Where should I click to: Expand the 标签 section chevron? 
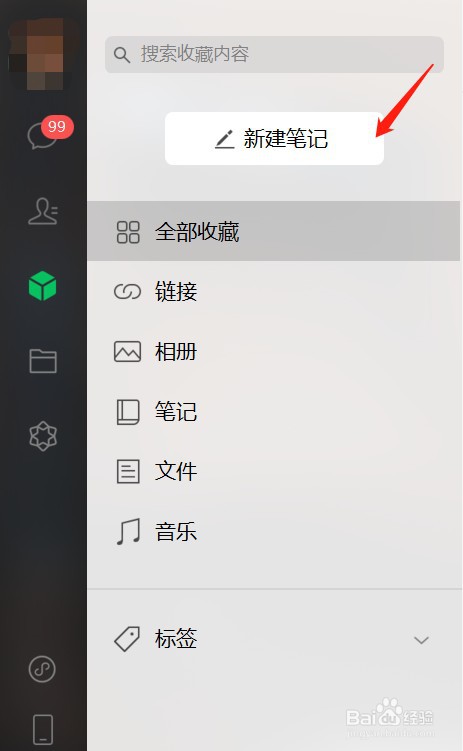pyautogui.click(x=421, y=639)
